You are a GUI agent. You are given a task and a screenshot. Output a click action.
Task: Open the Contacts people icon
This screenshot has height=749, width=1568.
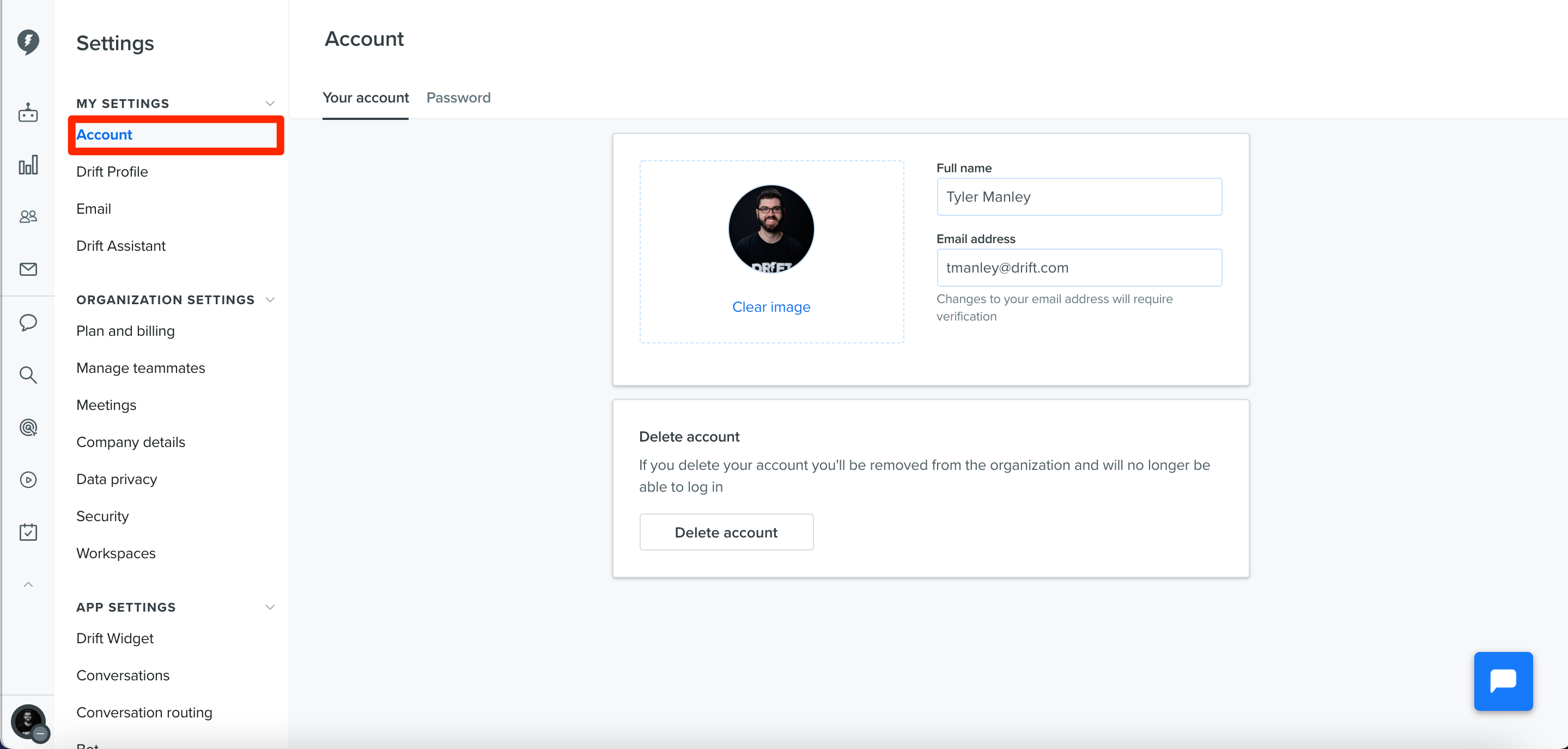pos(28,216)
